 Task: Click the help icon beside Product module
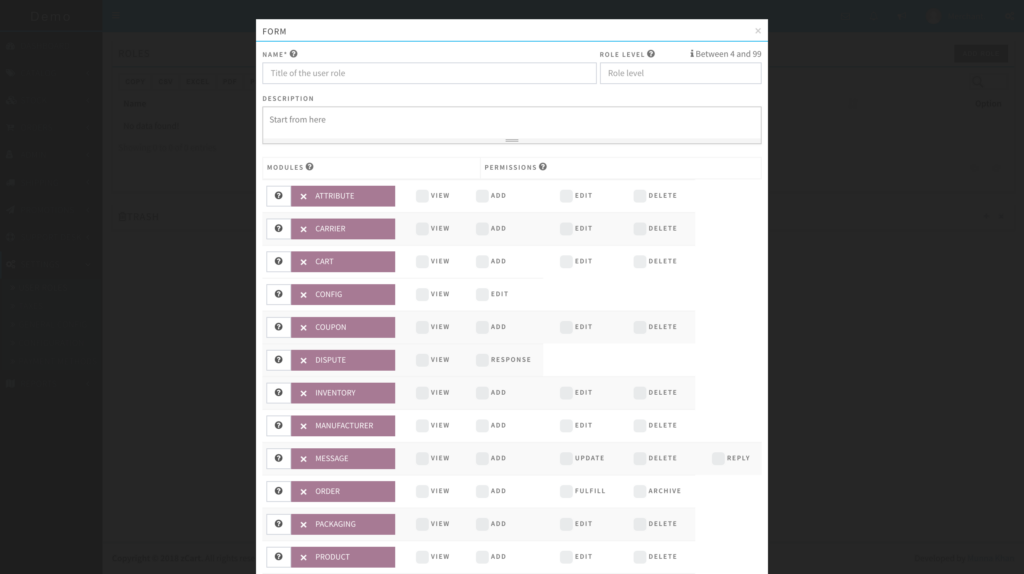[x=278, y=557]
